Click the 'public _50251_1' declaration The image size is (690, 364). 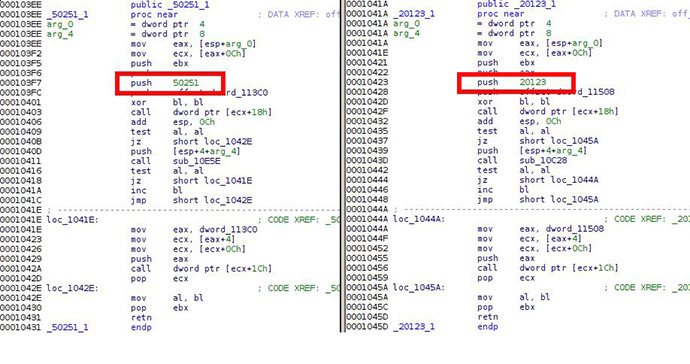pos(170,5)
